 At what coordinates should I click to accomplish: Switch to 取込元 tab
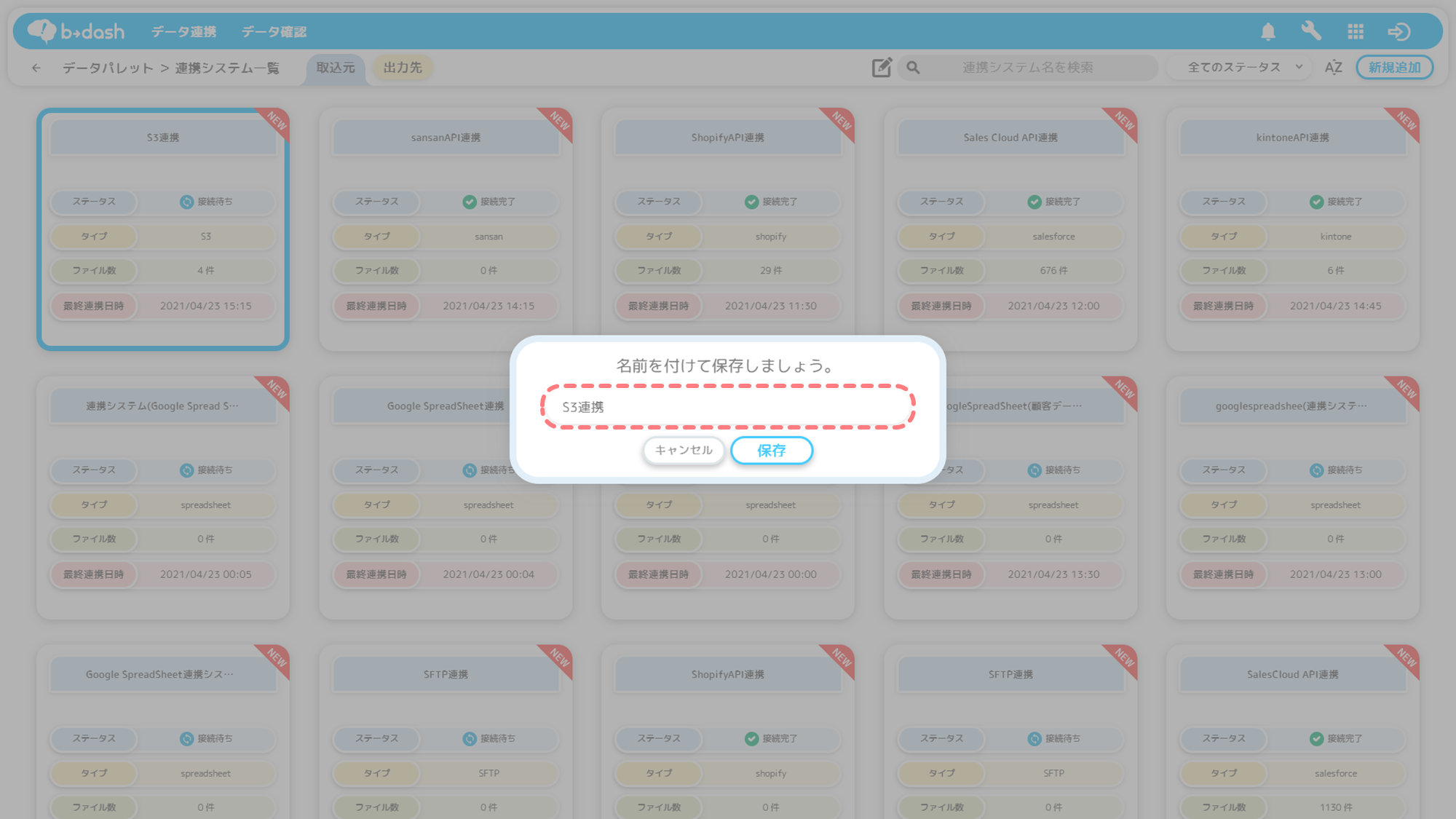tap(336, 68)
